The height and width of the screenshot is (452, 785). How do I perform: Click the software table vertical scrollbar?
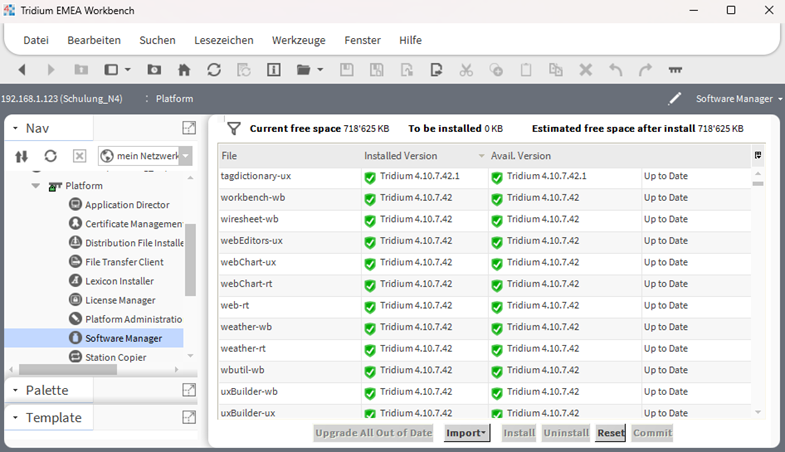758,184
